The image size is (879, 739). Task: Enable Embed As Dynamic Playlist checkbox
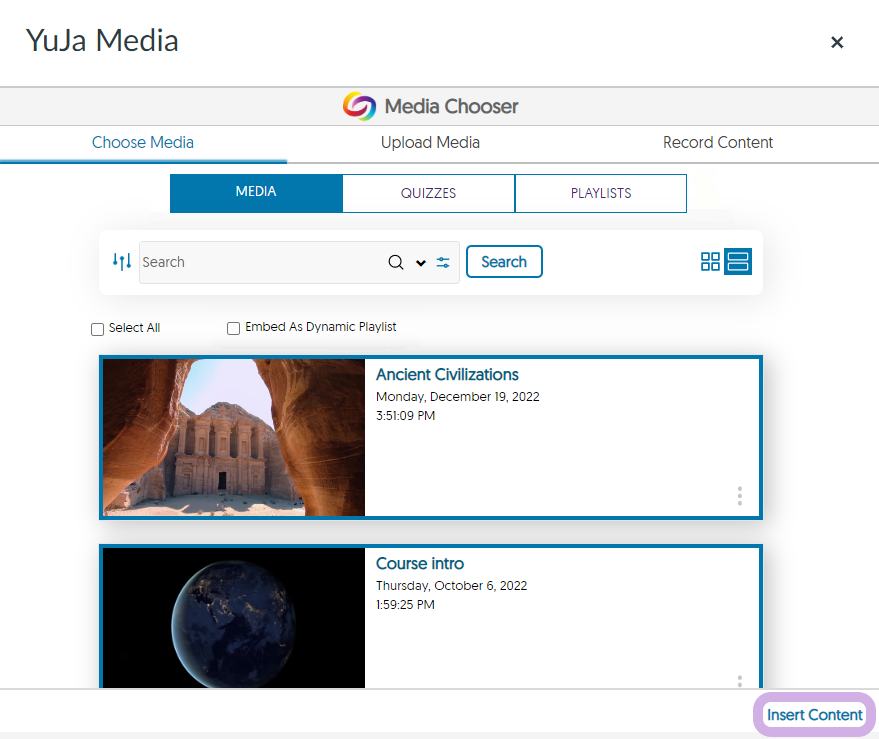(233, 328)
